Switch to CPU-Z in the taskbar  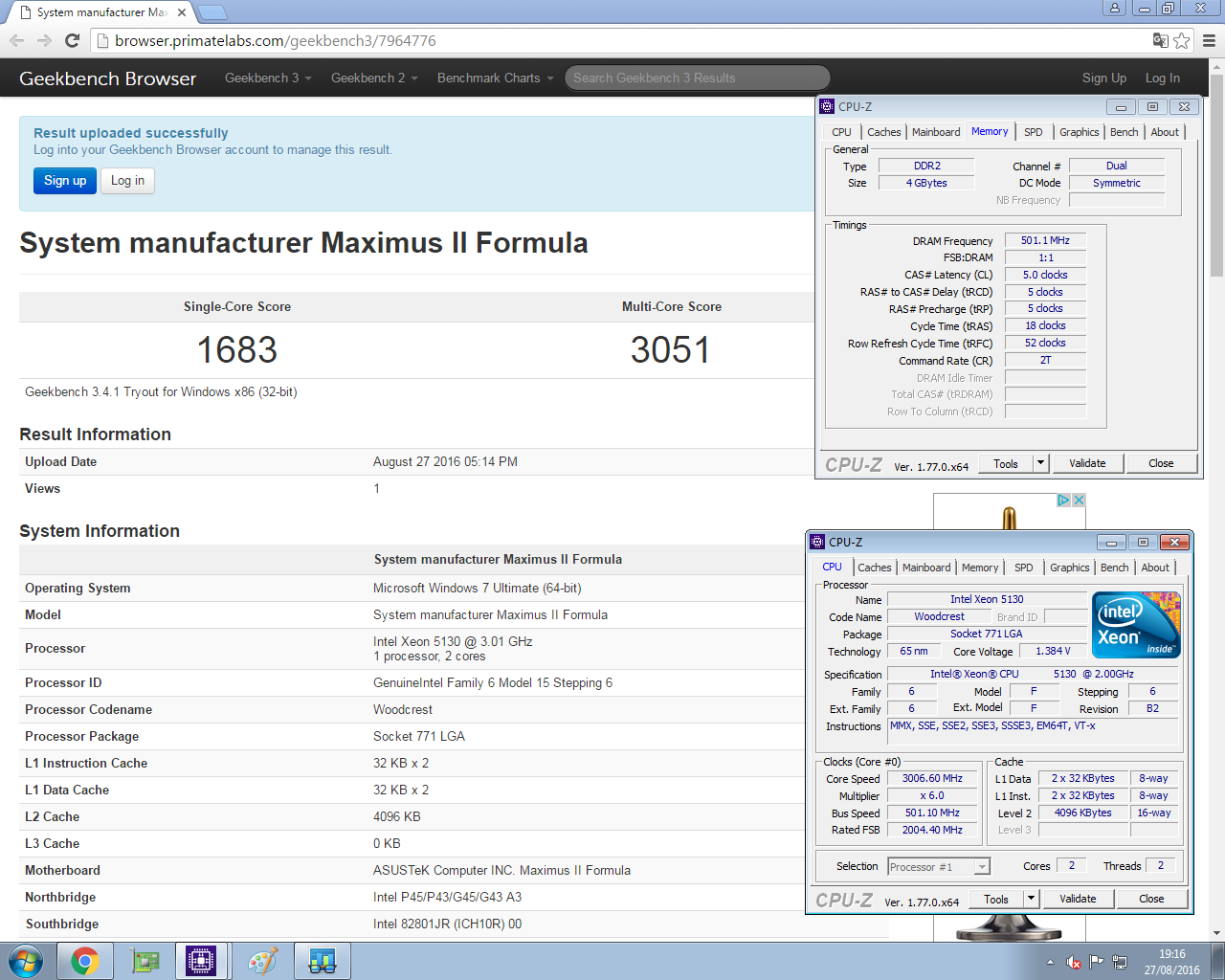202,961
